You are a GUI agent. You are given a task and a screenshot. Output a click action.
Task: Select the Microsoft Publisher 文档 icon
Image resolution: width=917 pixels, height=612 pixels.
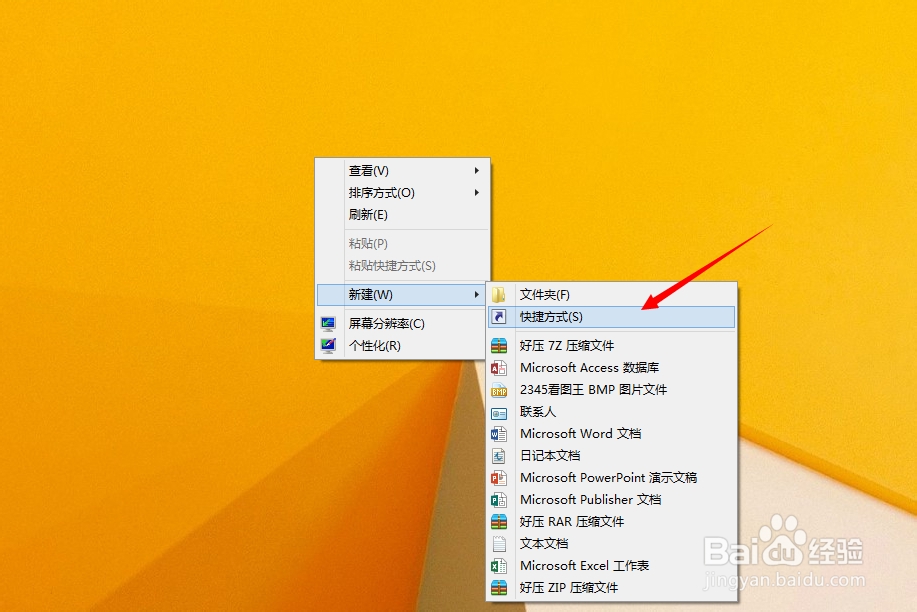click(501, 499)
